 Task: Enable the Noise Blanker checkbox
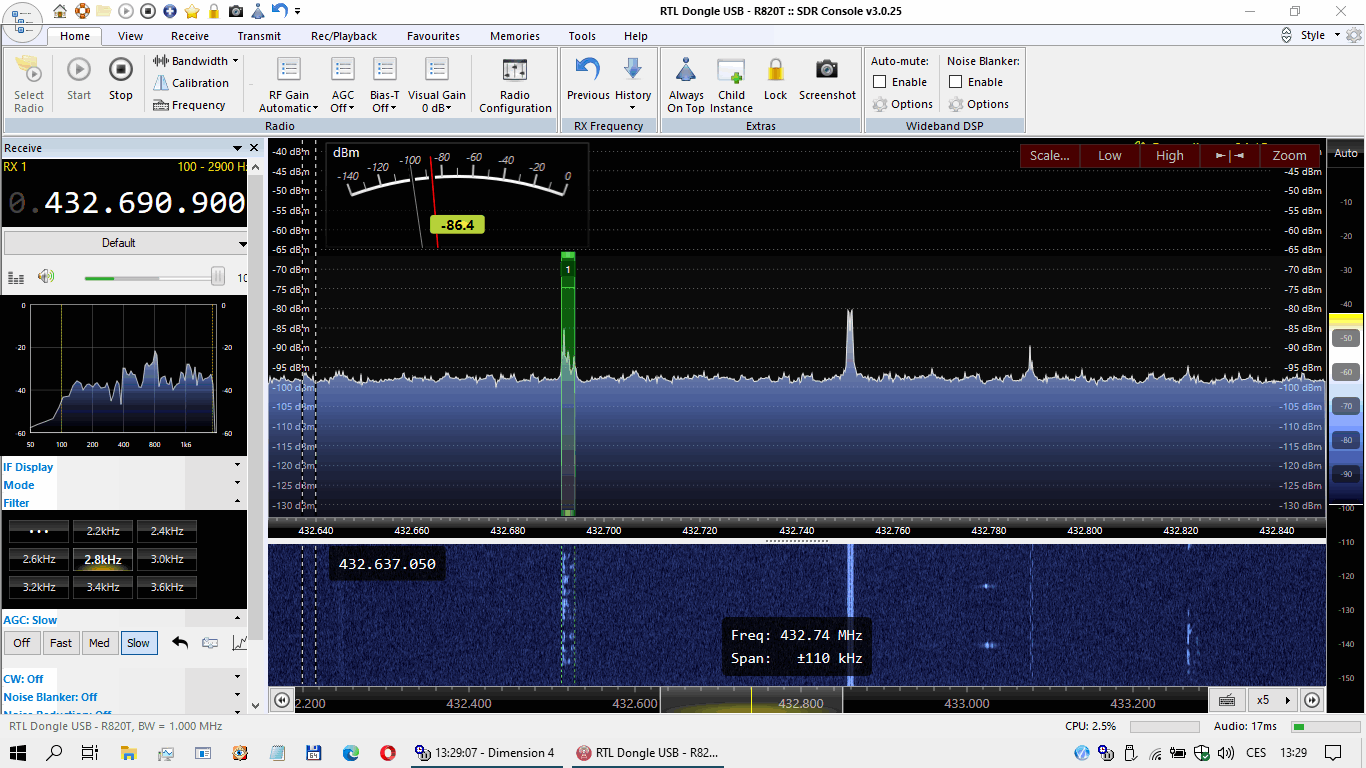click(956, 82)
